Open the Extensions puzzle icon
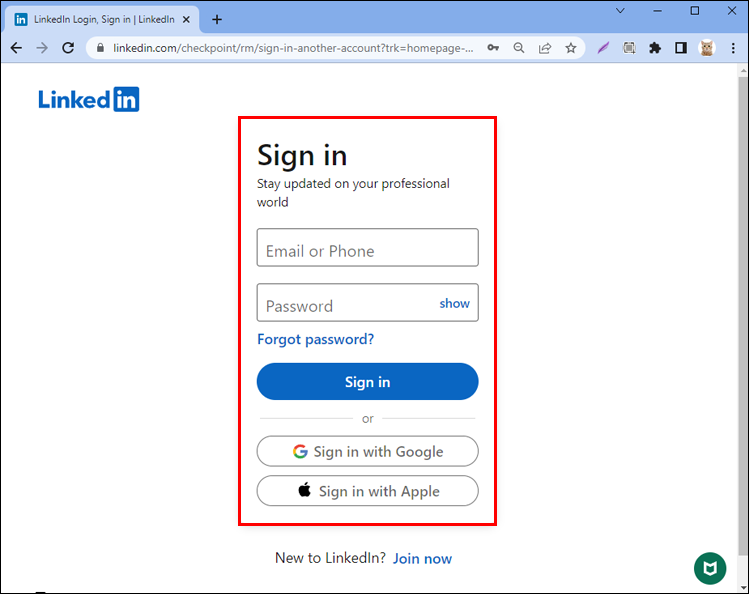749x594 pixels. pyautogui.click(x=655, y=47)
